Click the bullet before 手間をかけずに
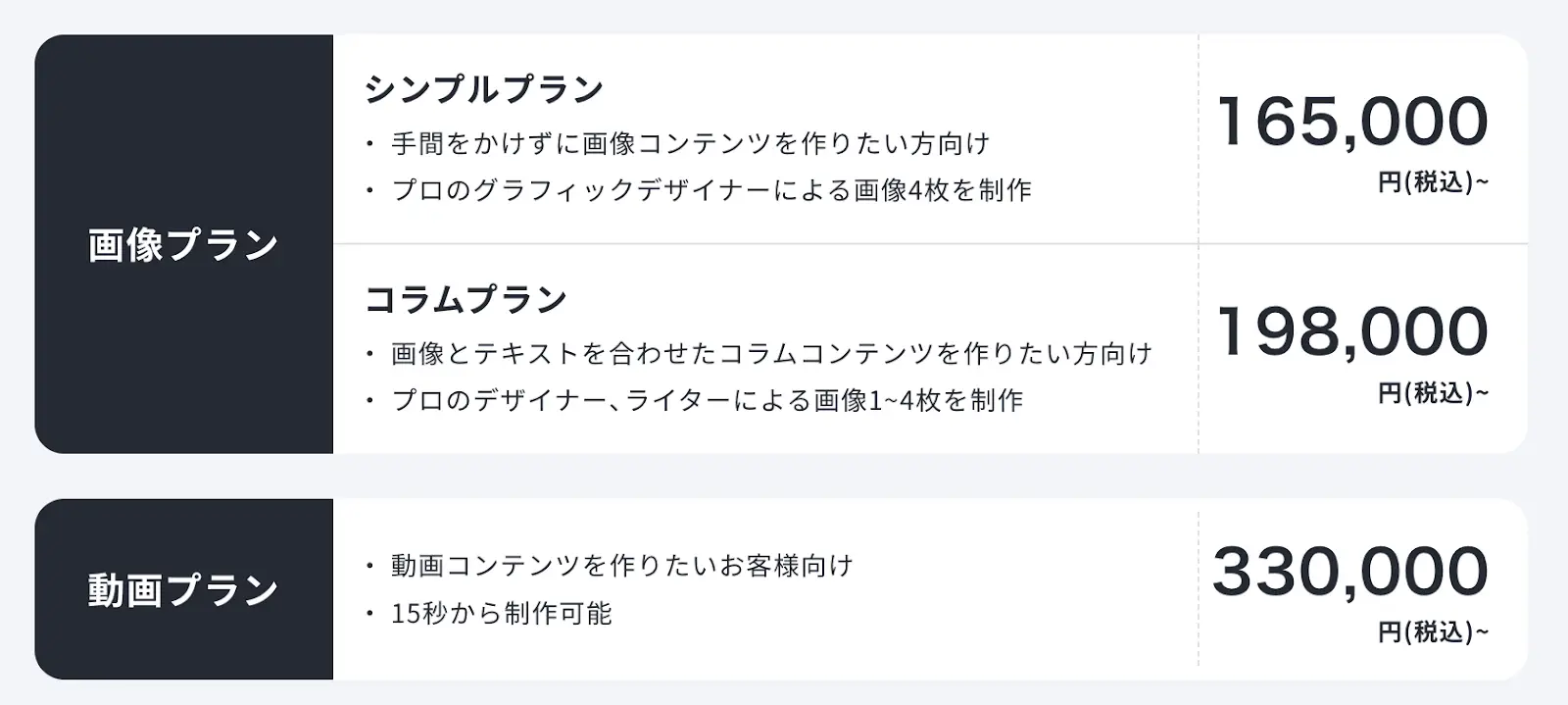Viewport: 1568px width, 705px height. click(369, 145)
